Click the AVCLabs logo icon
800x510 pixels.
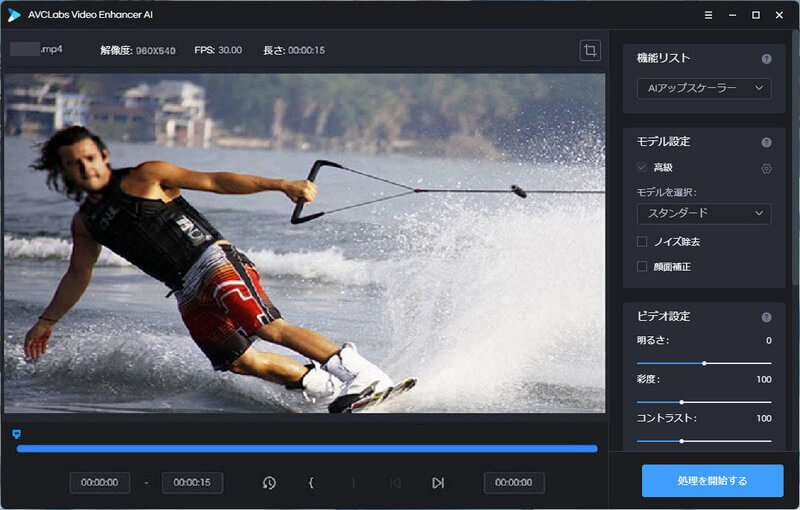(14, 15)
